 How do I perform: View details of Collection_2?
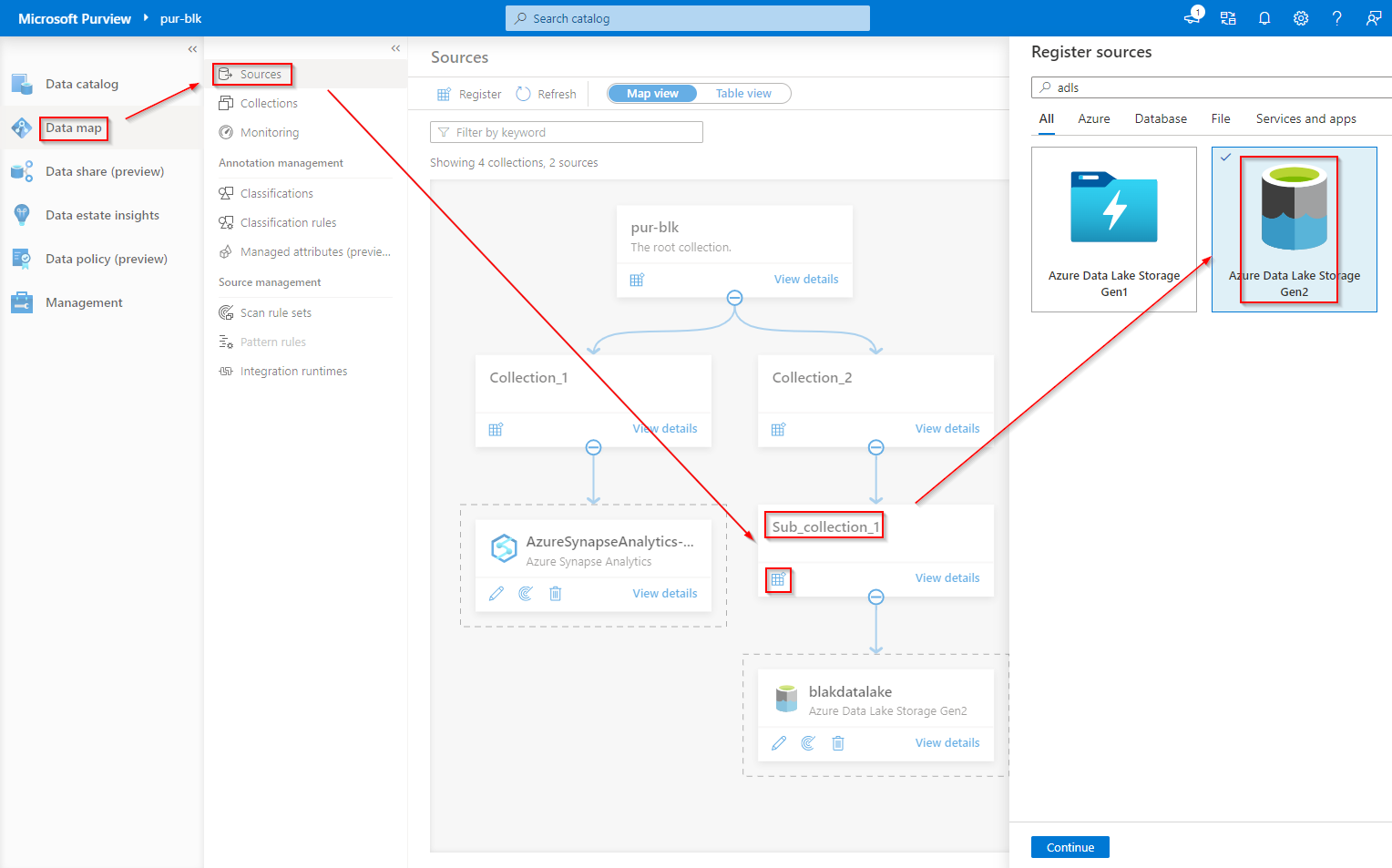[947, 429]
